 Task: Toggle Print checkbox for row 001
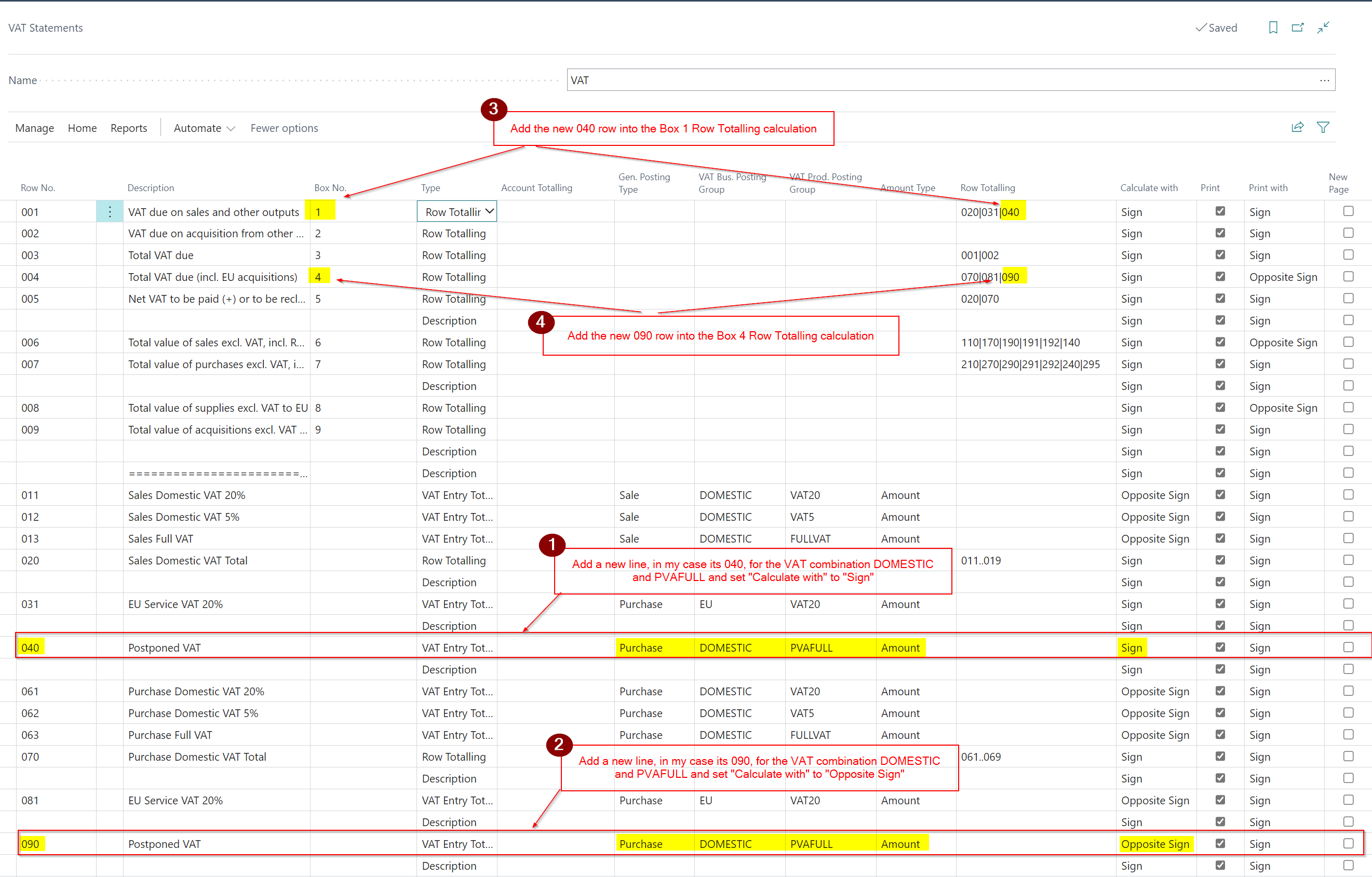pos(1220,211)
